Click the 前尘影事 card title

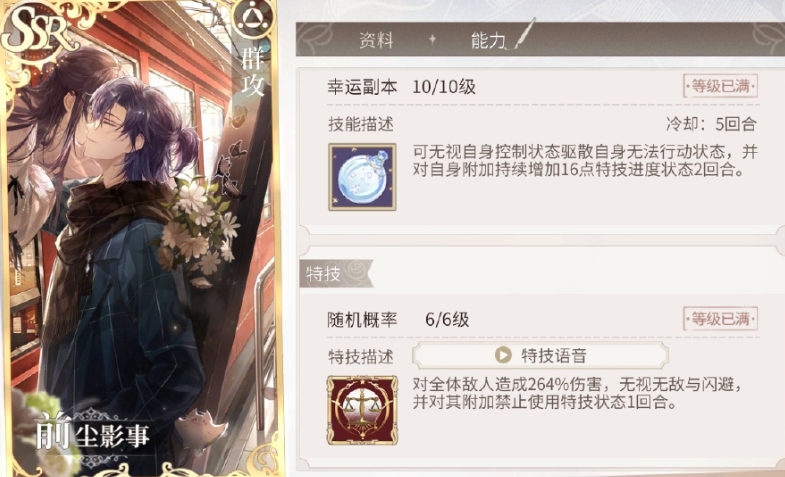(93, 432)
